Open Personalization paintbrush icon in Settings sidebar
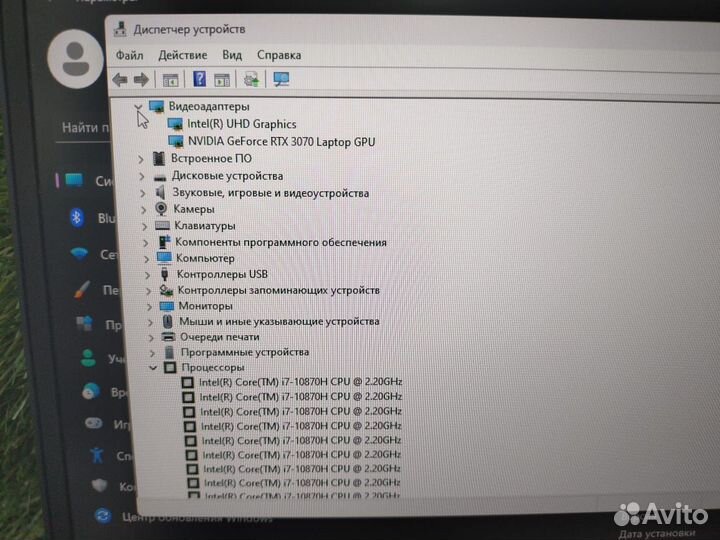 [x=82, y=290]
